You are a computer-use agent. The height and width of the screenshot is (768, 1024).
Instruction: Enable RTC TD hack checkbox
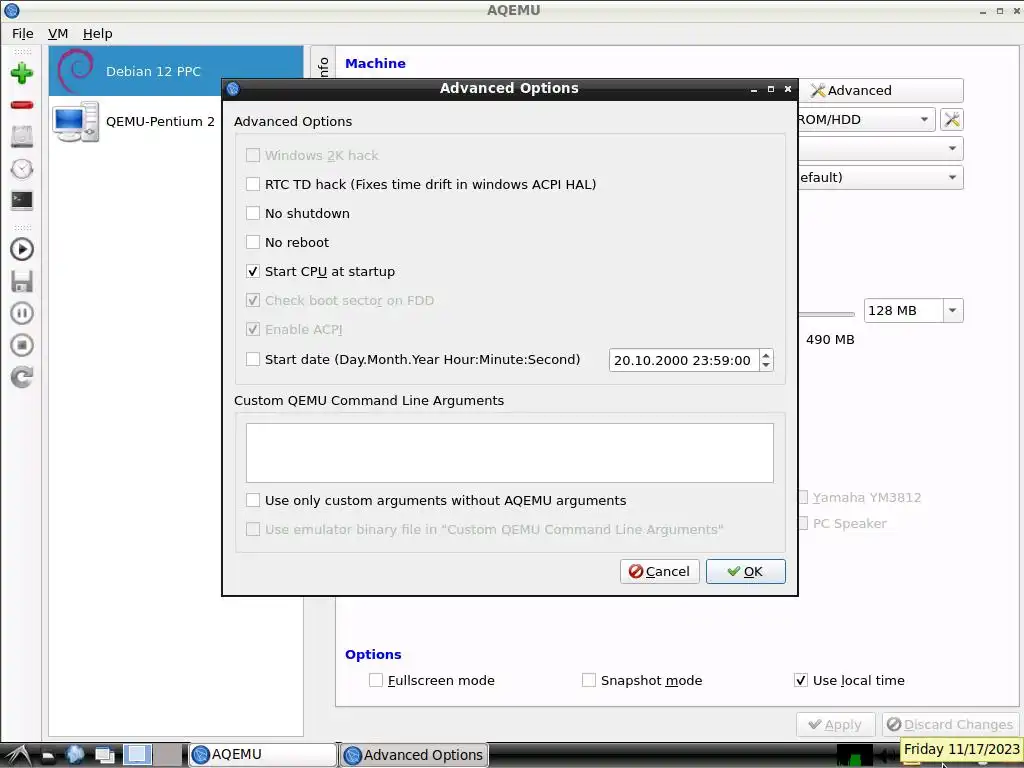coord(253,184)
